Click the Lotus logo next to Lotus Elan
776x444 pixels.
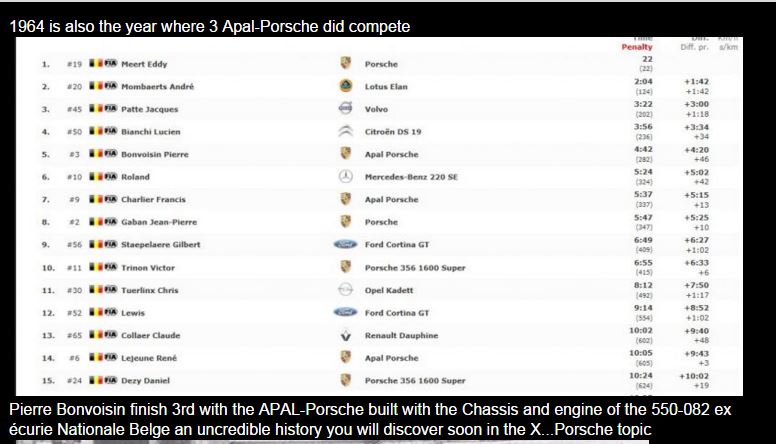(345, 86)
